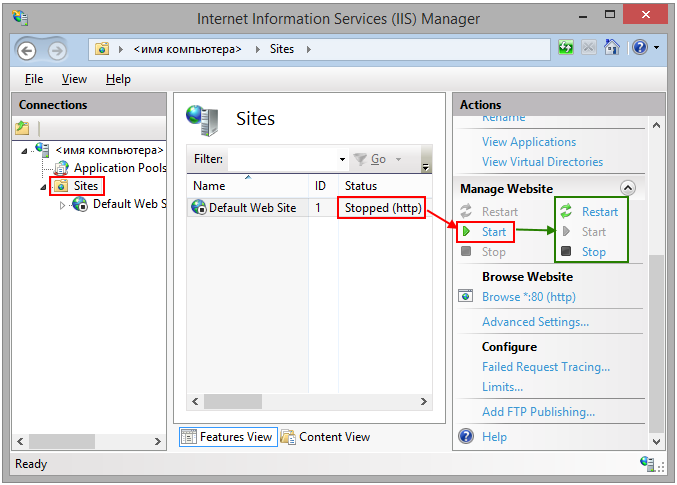Expand the Default Web Site tree node
Viewport: 677px width, 485px height.
63,205
